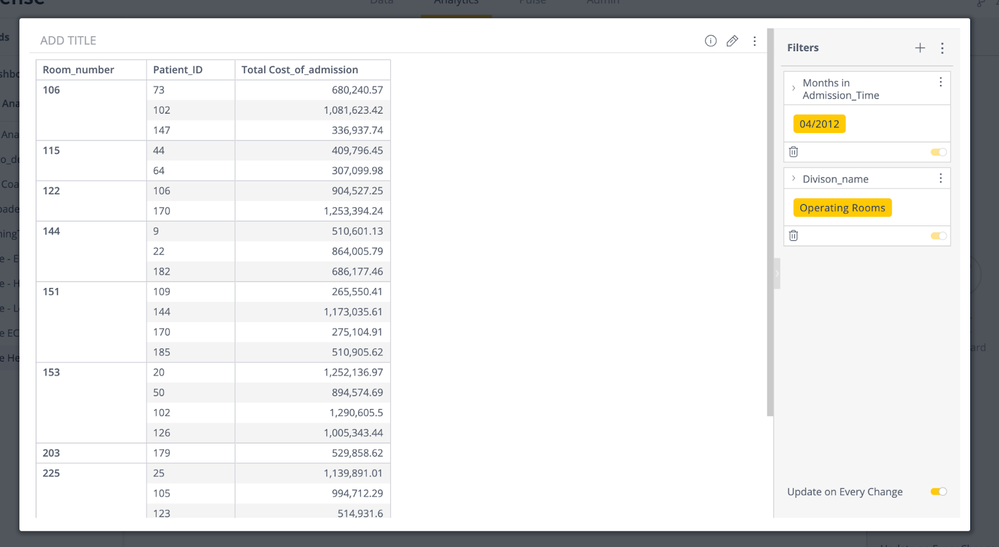
Task: Expand the Months in Admission_Time filter
Action: (x=794, y=89)
